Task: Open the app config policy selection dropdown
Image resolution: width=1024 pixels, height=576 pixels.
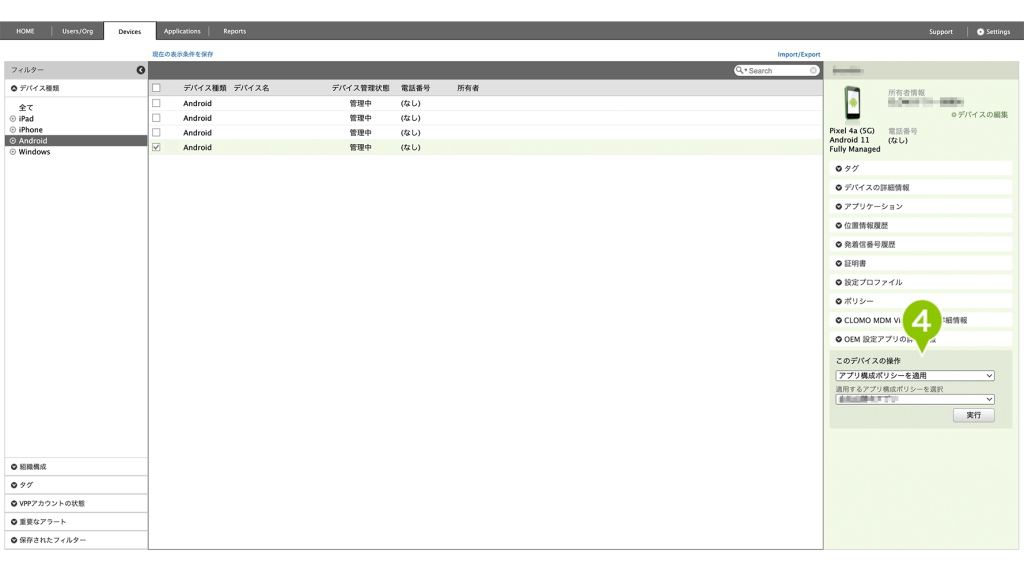Action: coord(915,399)
